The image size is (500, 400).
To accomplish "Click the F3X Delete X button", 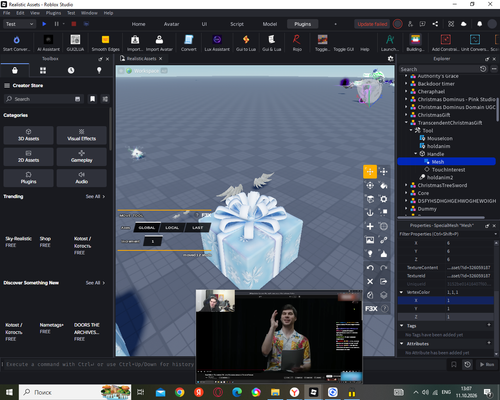I will (370, 282).
